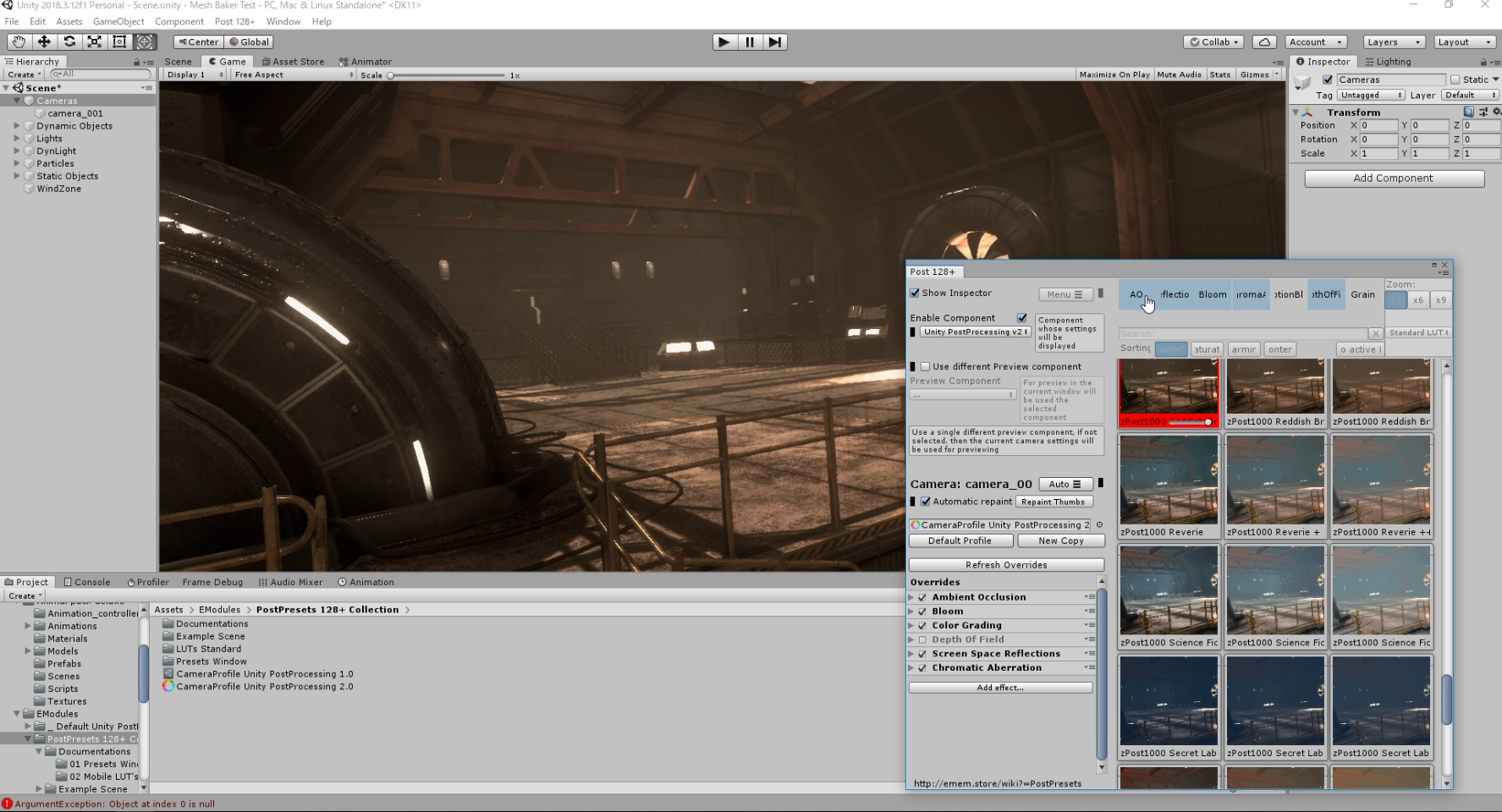Image resolution: width=1502 pixels, height=812 pixels.
Task: Click the Step frame button
Action: click(775, 42)
